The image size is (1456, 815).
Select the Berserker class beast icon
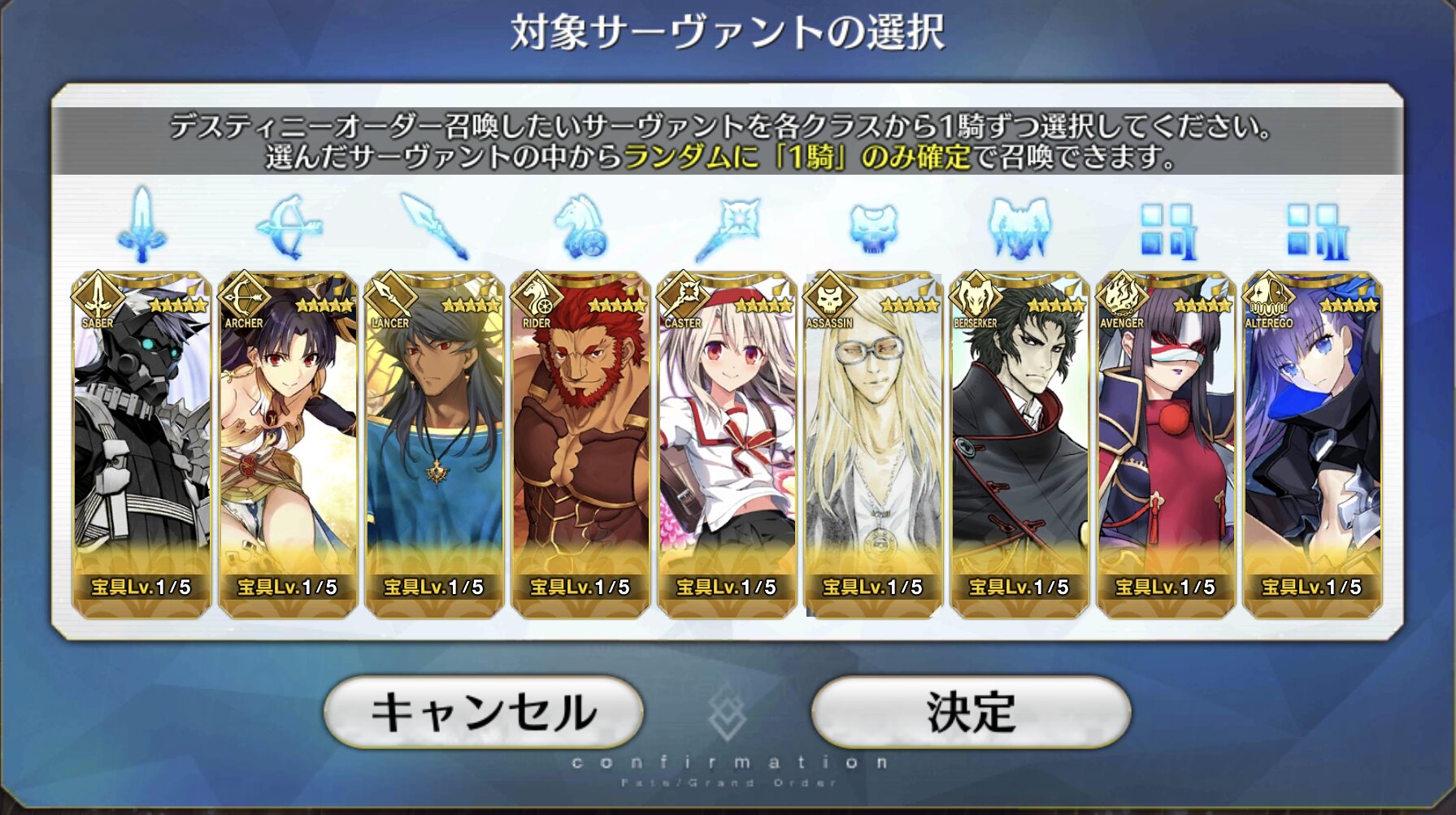pos(1019,228)
